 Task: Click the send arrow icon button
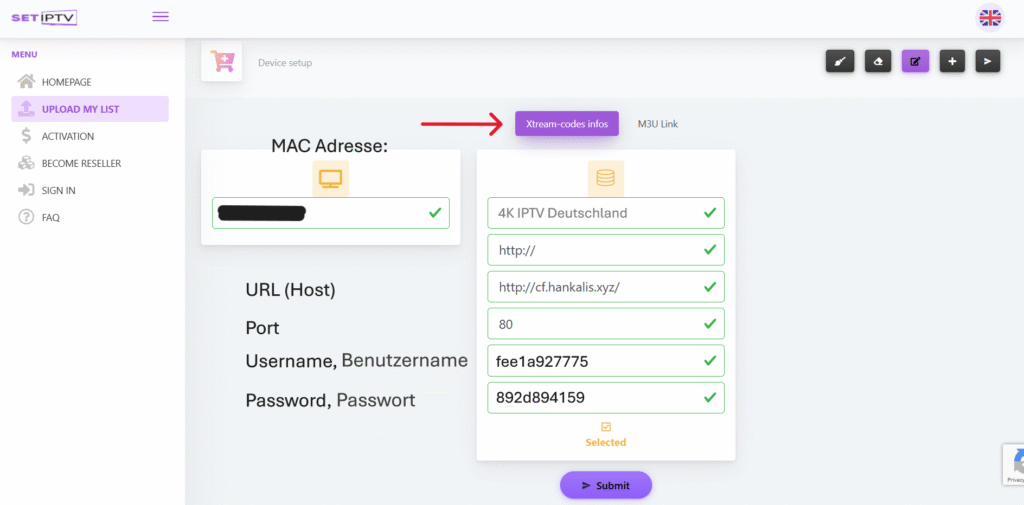[987, 61]
